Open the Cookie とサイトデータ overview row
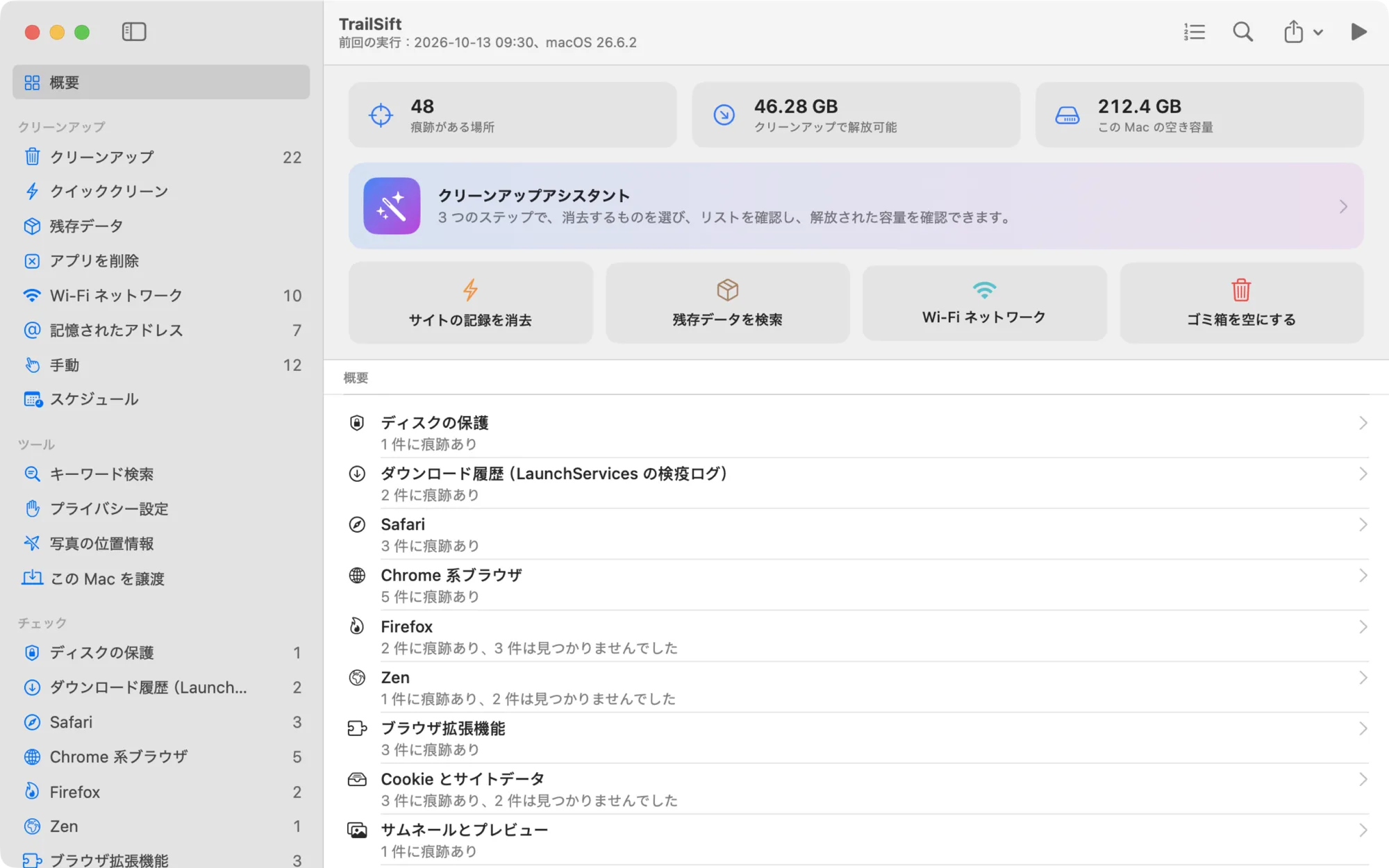1389x868 pixels. tap(856, 789)
